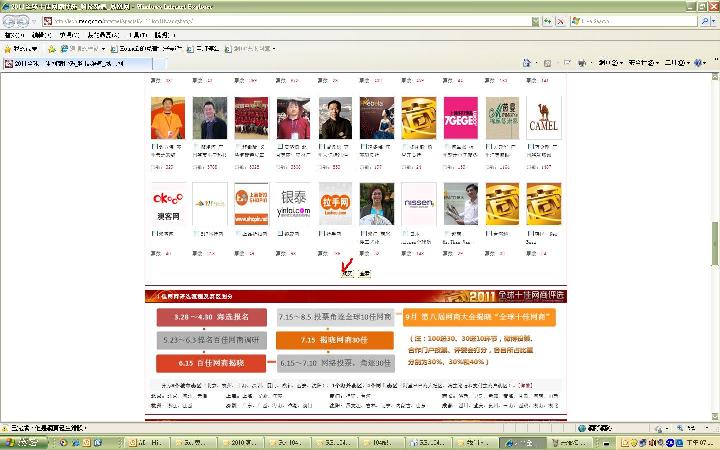Go forward with the browser Forward arrow
This screenshot has width=720, height=450.
23,21
